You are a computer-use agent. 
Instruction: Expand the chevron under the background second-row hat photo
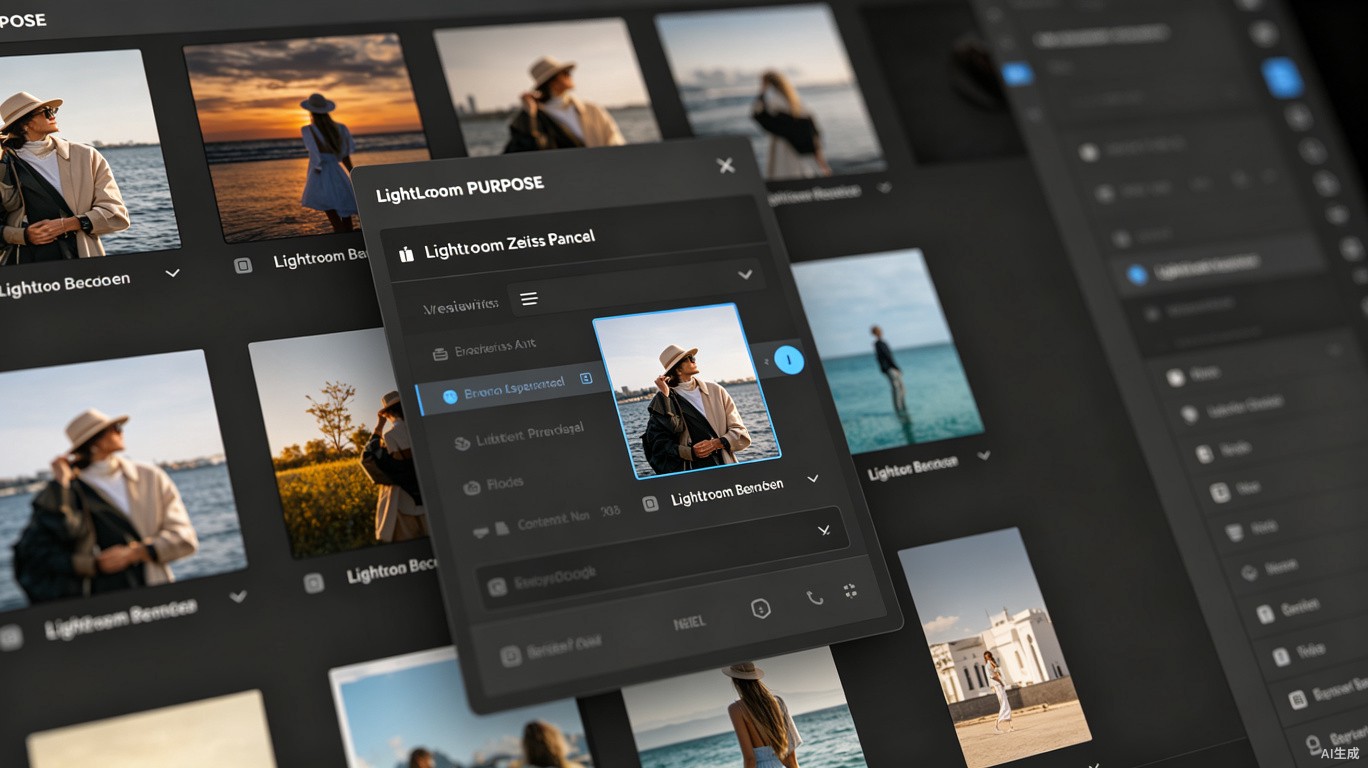point(237,597)
